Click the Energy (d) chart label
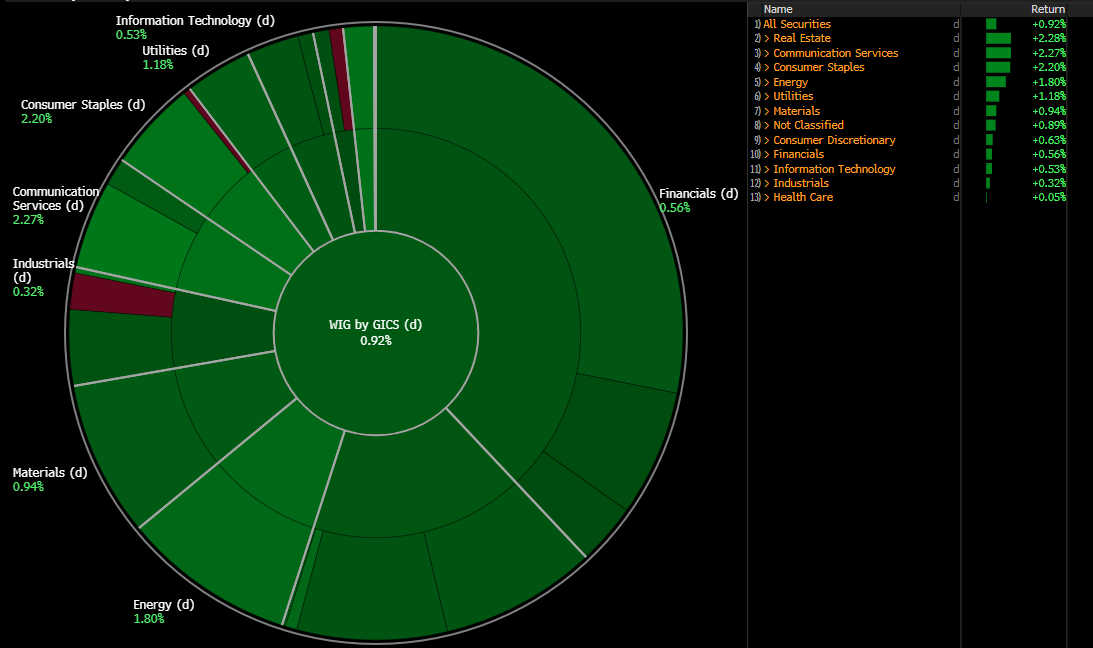Screen dimensions: 1093x648 163,605
